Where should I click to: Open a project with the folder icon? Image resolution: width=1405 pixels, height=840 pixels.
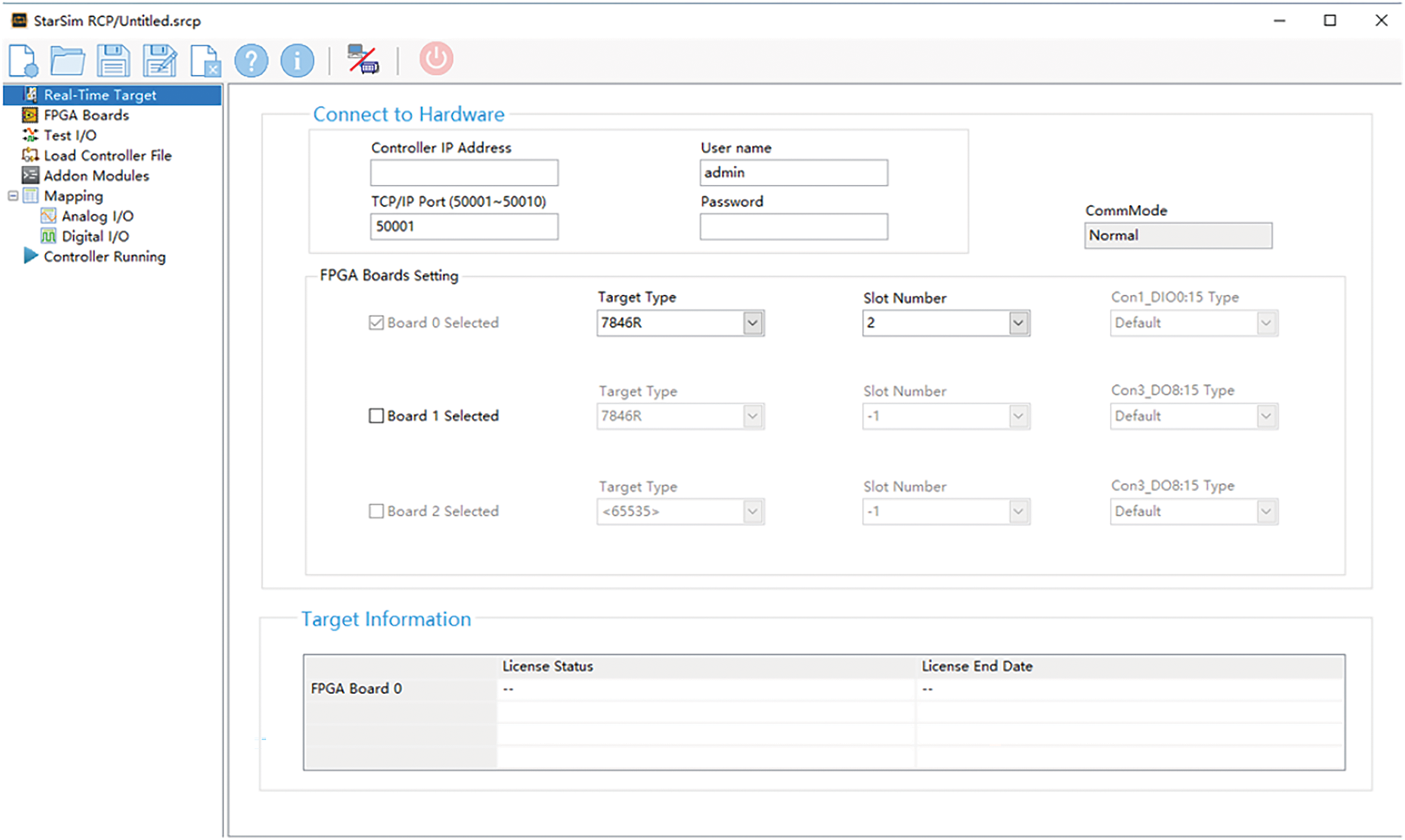[67, 60]
